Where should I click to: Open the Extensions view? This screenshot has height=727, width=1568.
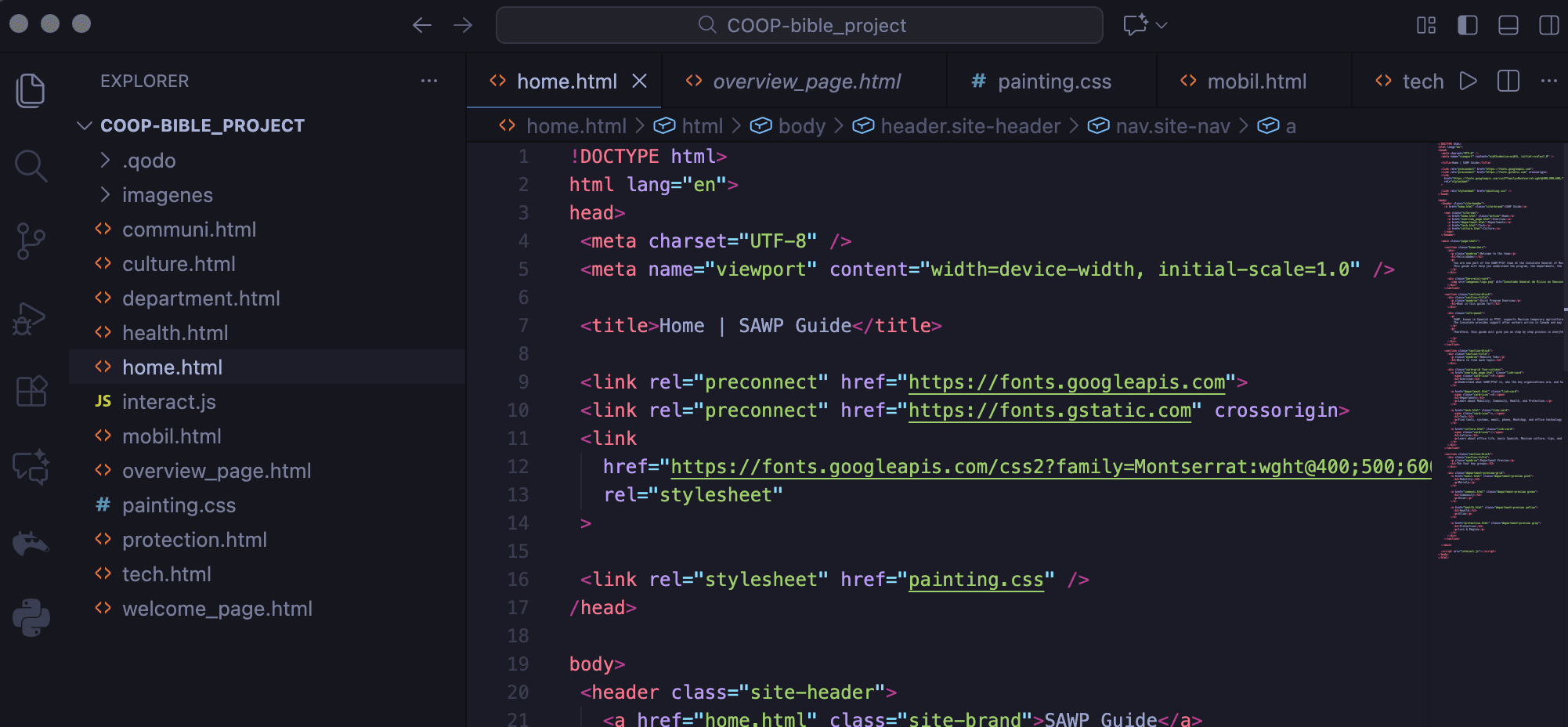tap(31, 391)
